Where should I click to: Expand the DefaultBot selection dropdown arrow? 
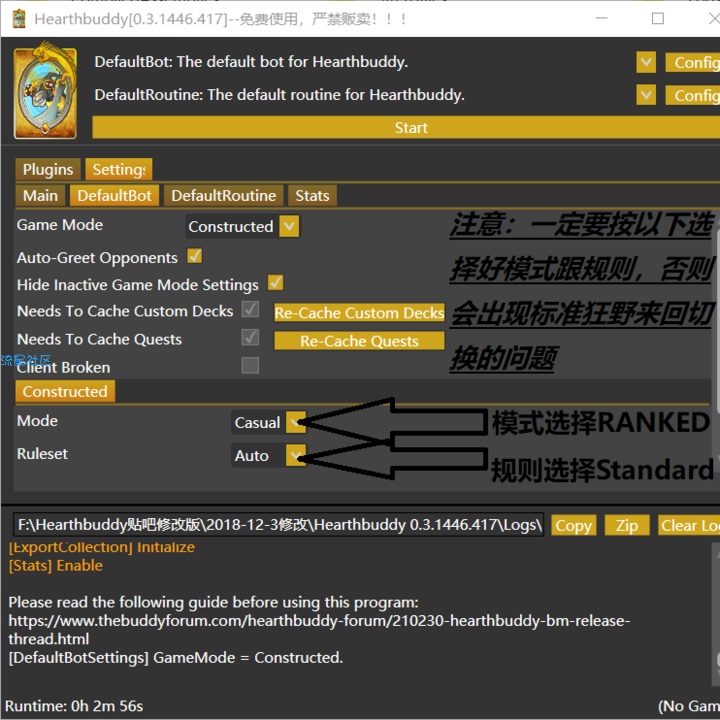tap(646, 62)
